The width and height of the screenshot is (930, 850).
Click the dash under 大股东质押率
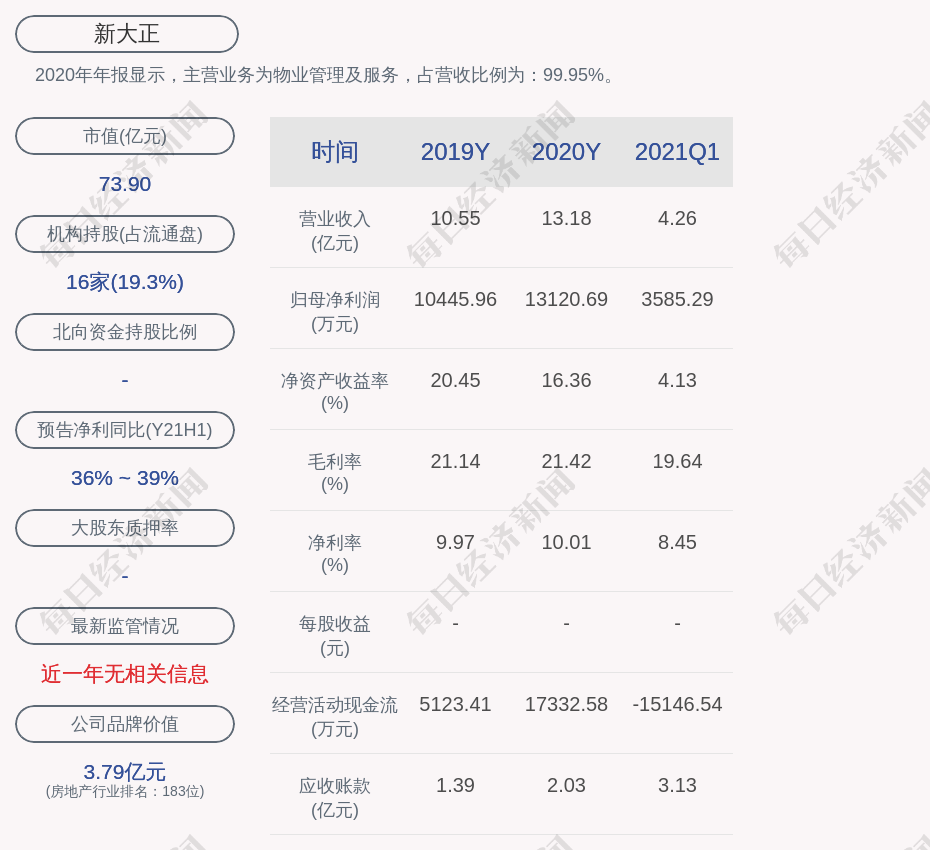click(125, 576)
